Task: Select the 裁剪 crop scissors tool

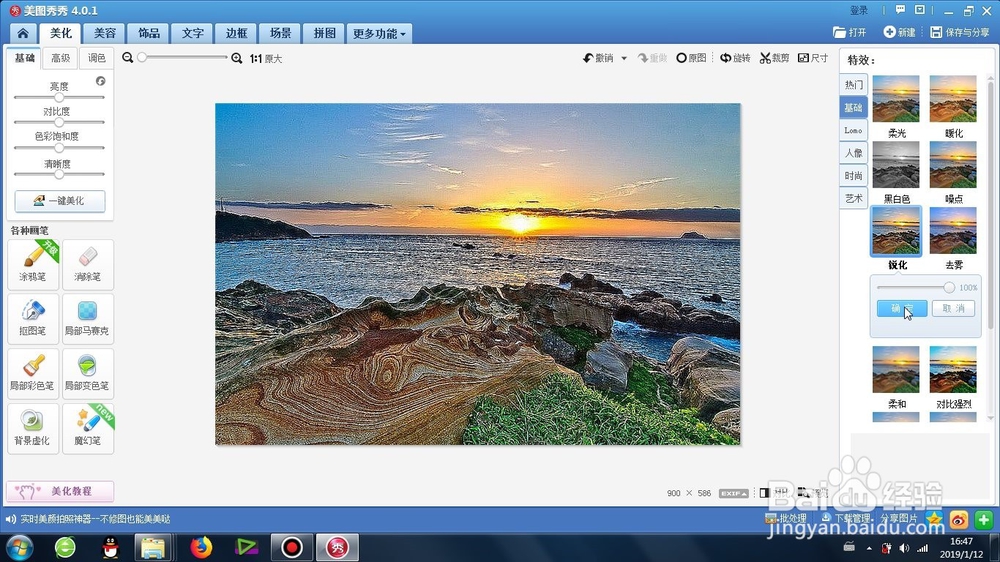Action: click(x=774, y=58)
